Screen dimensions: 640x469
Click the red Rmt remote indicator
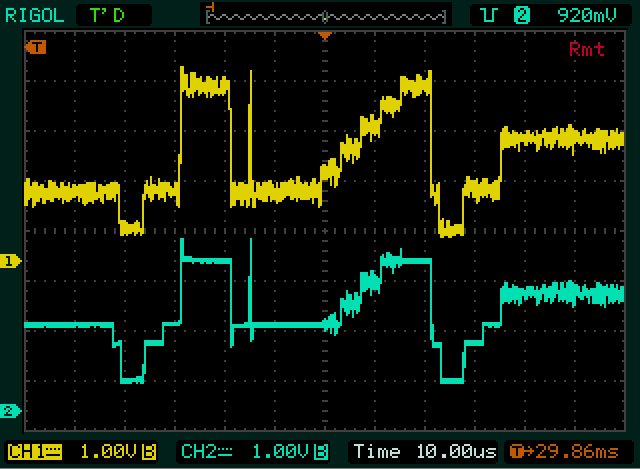pyautogui.click(x=586, y=49)
